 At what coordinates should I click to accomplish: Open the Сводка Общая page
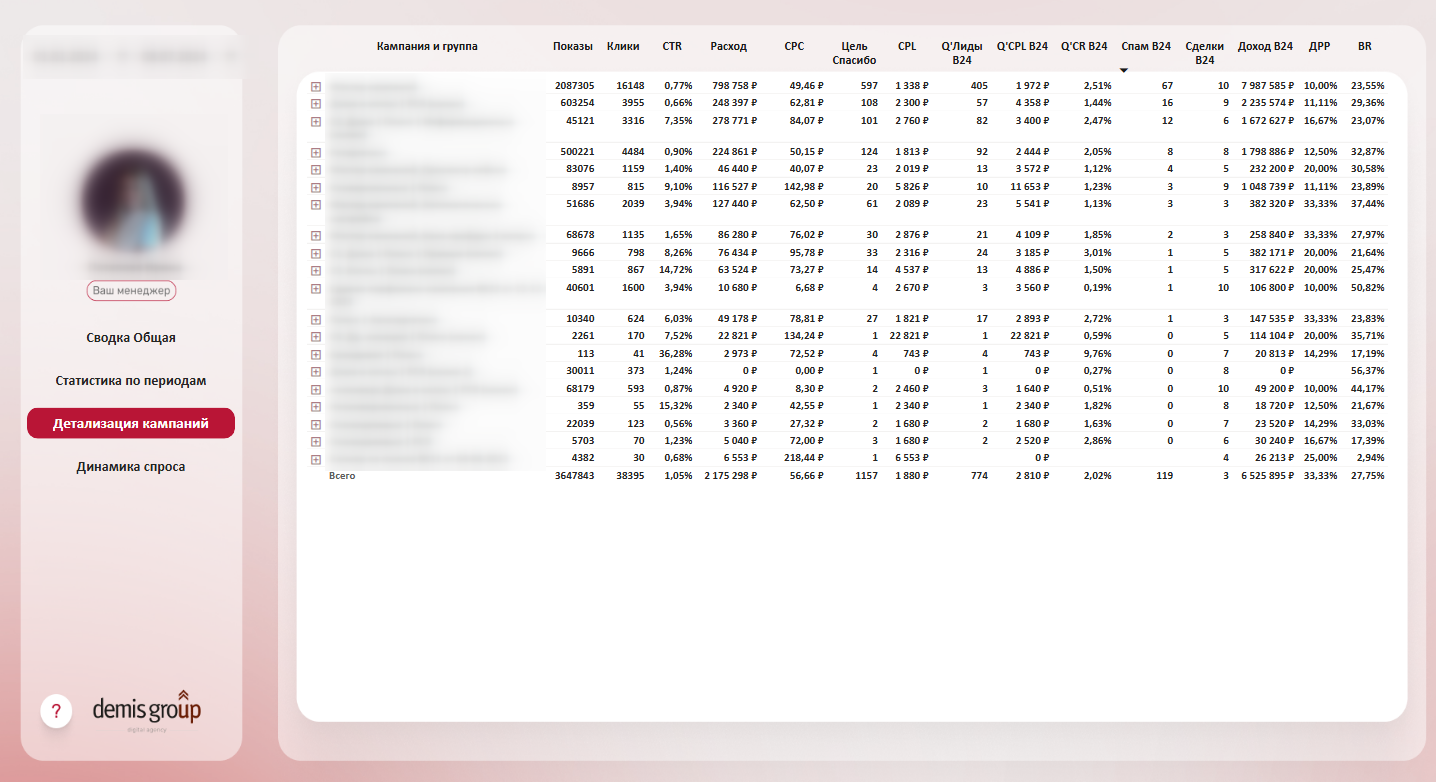coord(131,338)
